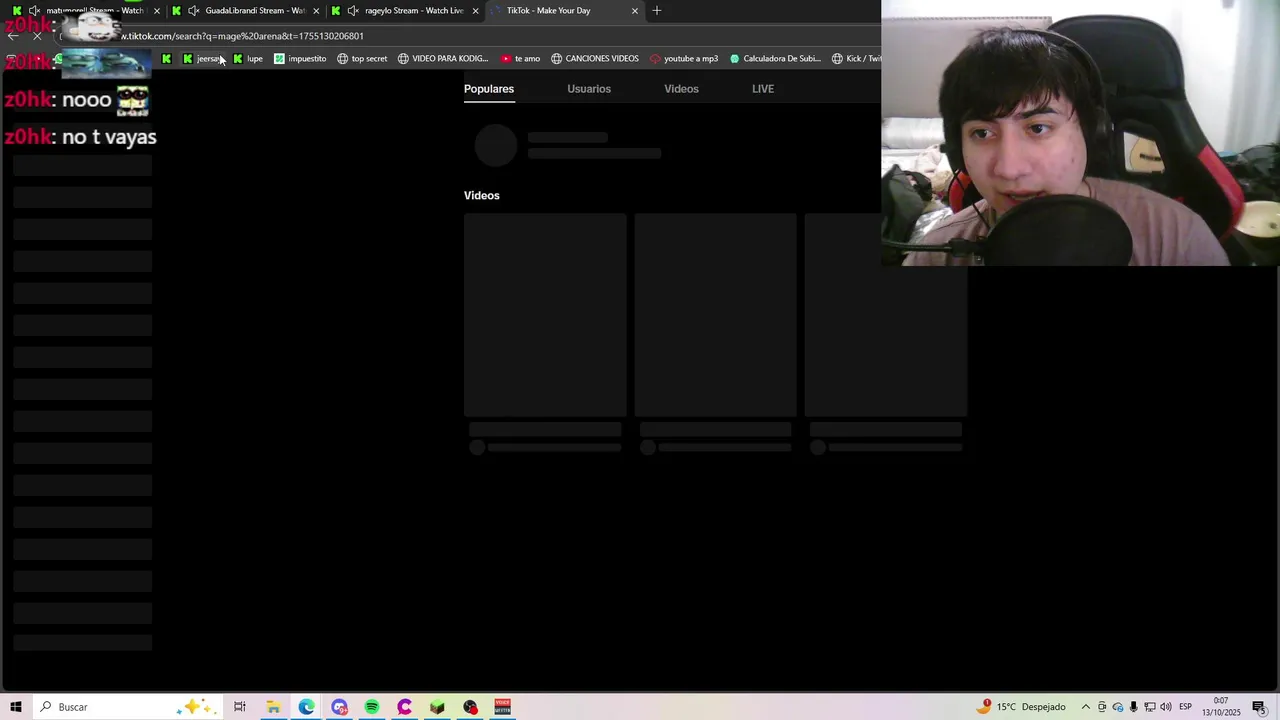This screenshot has width=1280, height=720.
Task: Close the TikTok tab
Action: tap(634, 11)
